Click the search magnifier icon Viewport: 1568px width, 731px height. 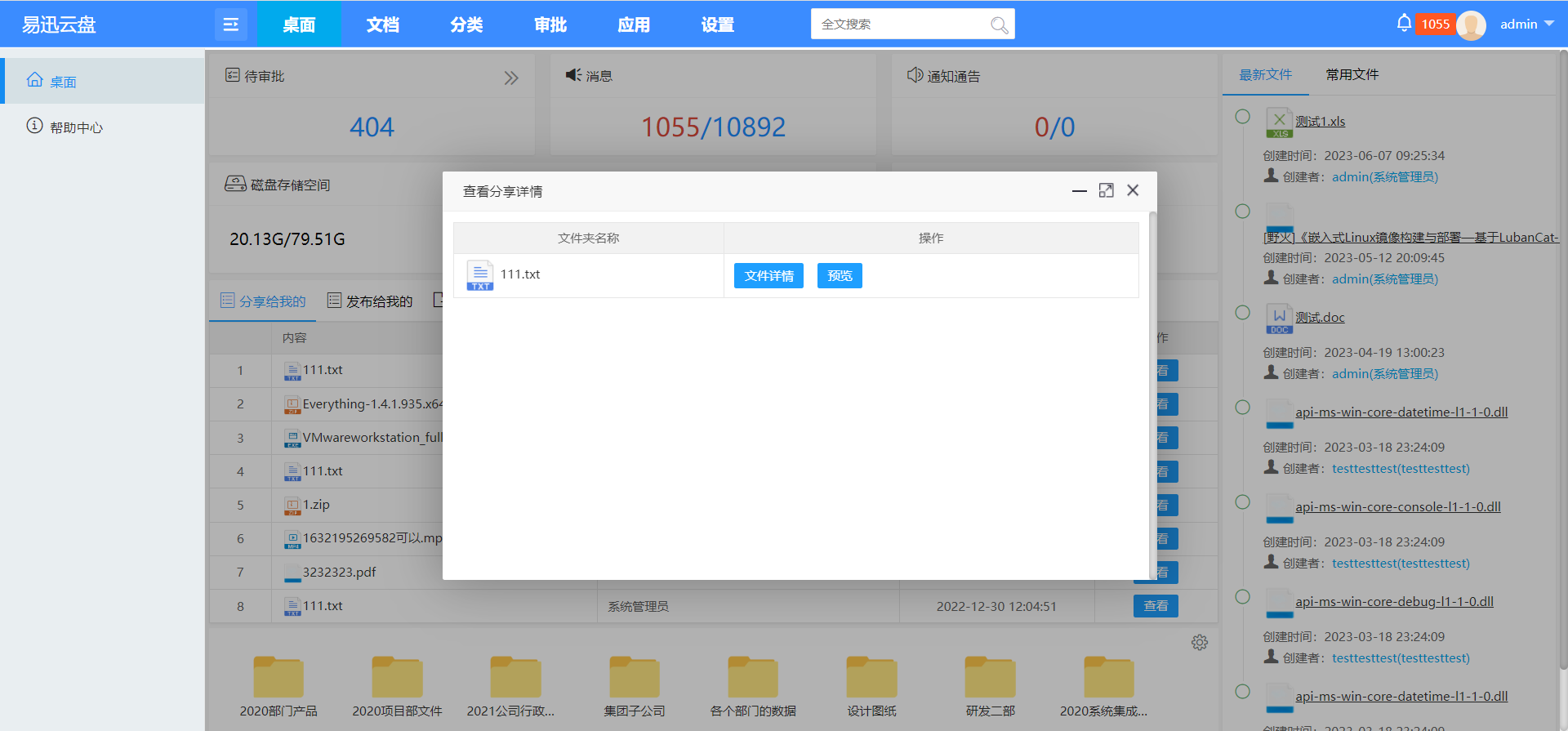tap(999, 25)
